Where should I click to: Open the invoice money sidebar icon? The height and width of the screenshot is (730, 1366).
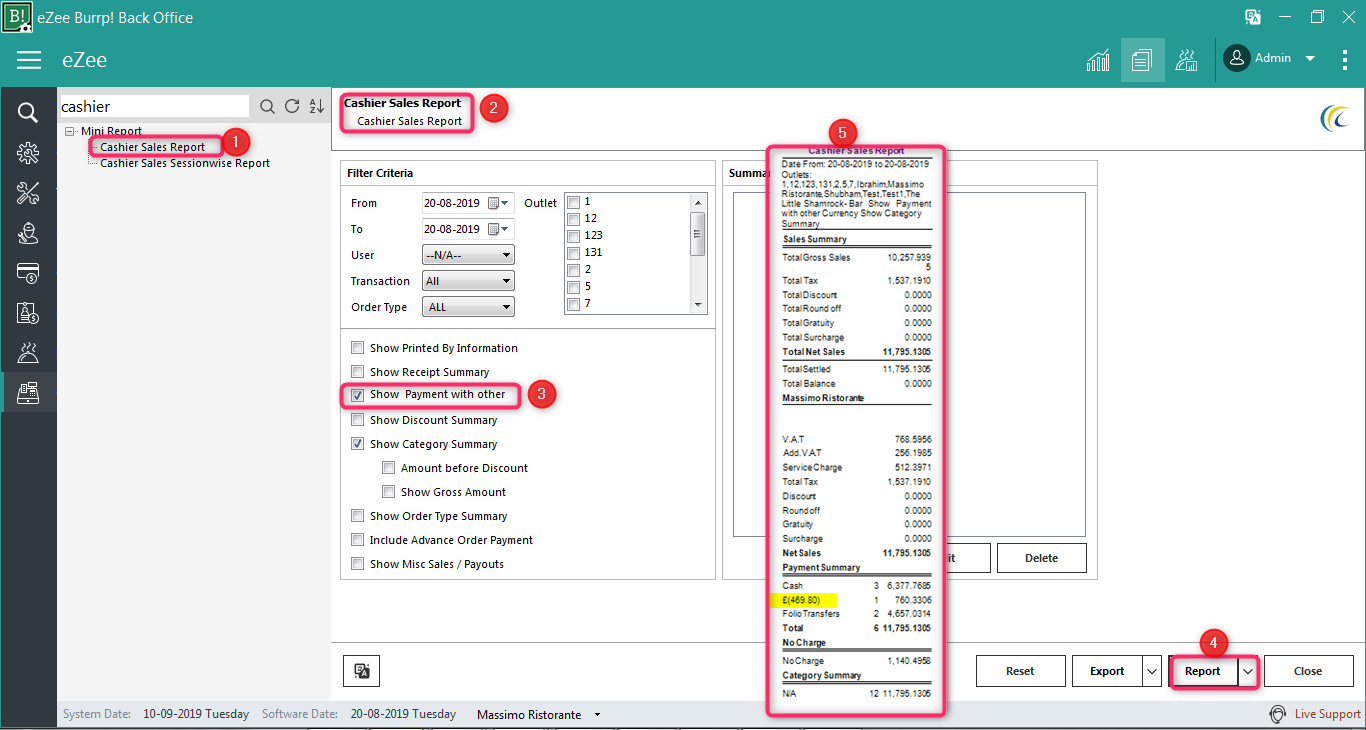click(x=28, y=313)
